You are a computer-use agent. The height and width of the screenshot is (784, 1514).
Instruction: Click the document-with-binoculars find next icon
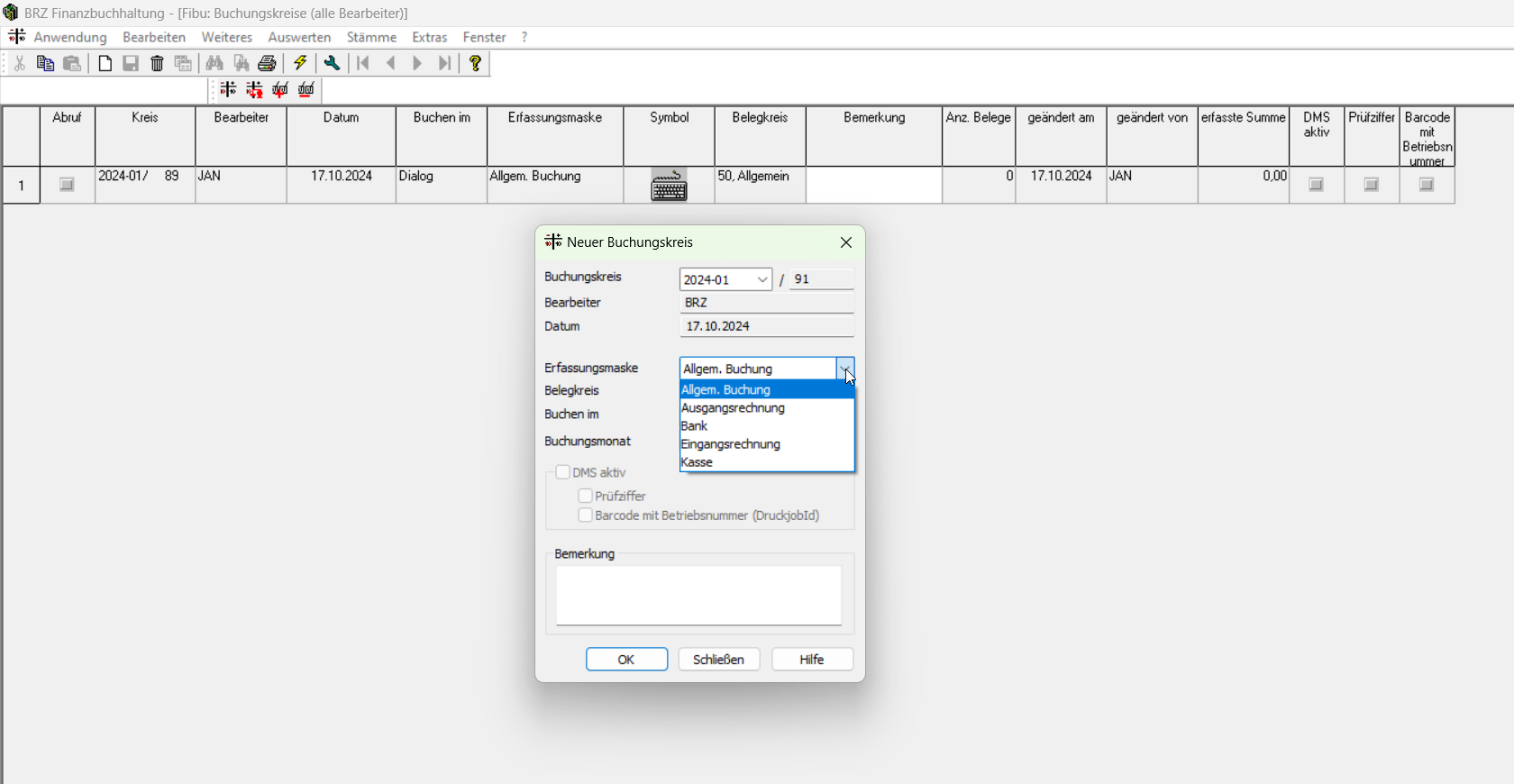(242, 64)
